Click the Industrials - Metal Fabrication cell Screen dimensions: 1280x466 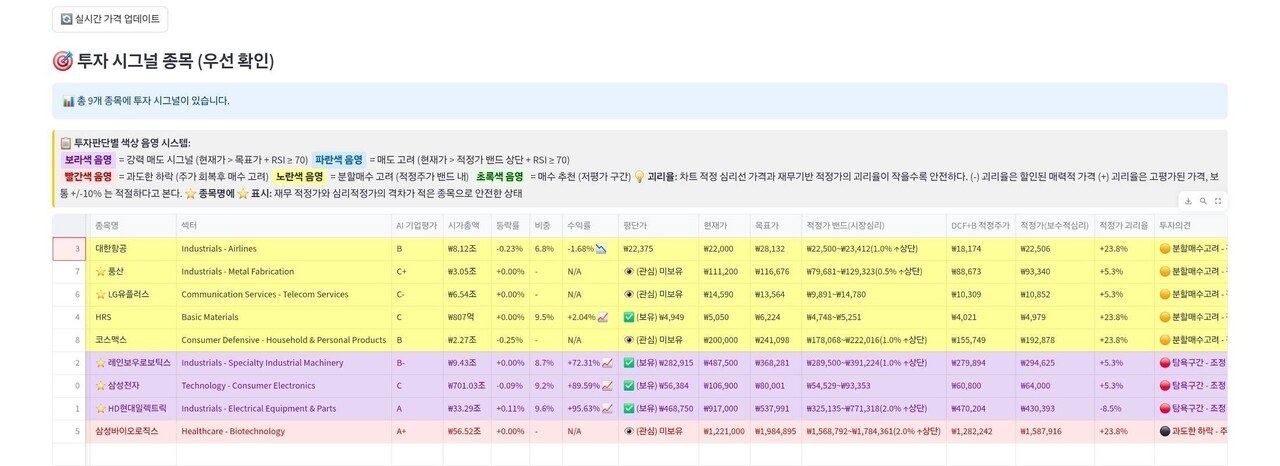283,271
